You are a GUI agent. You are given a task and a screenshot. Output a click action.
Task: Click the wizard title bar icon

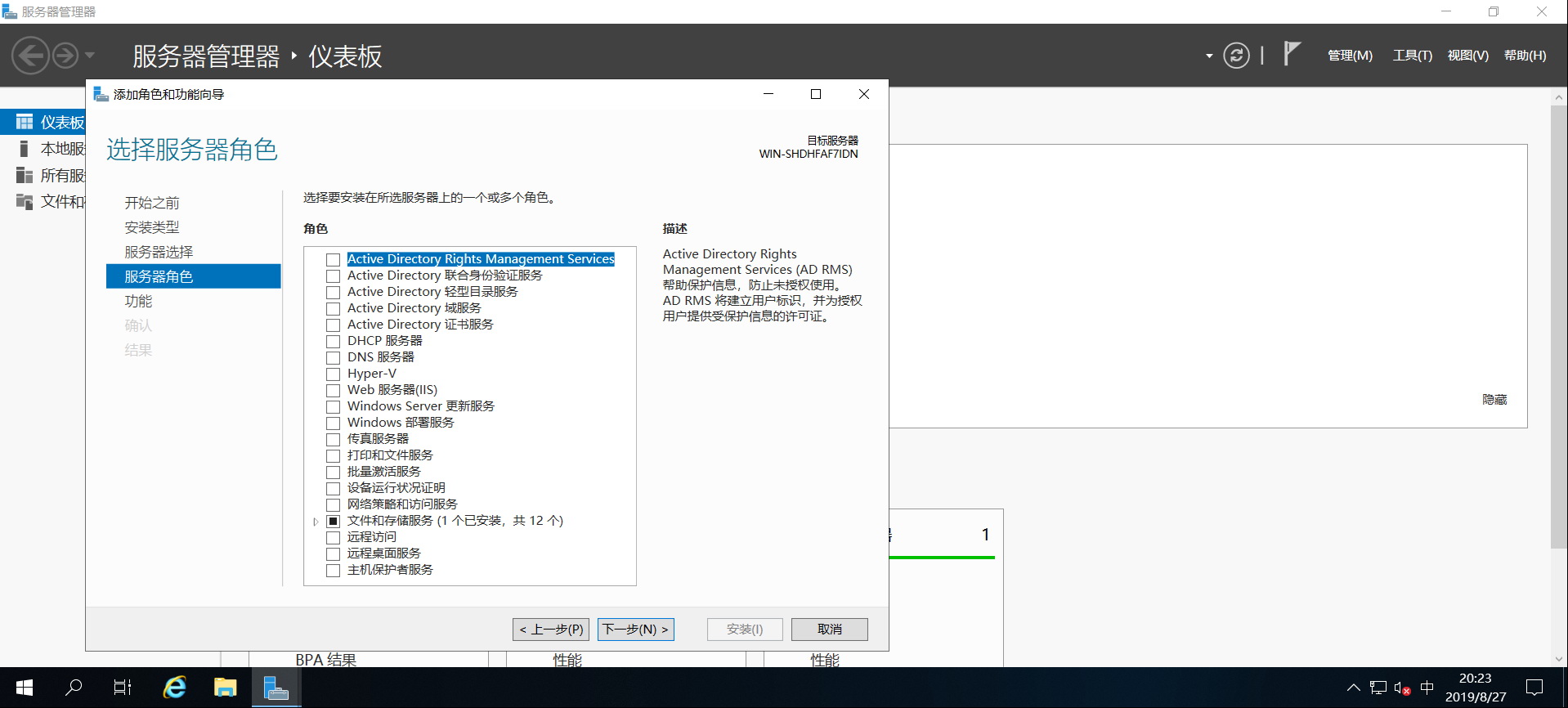point(101,94)
